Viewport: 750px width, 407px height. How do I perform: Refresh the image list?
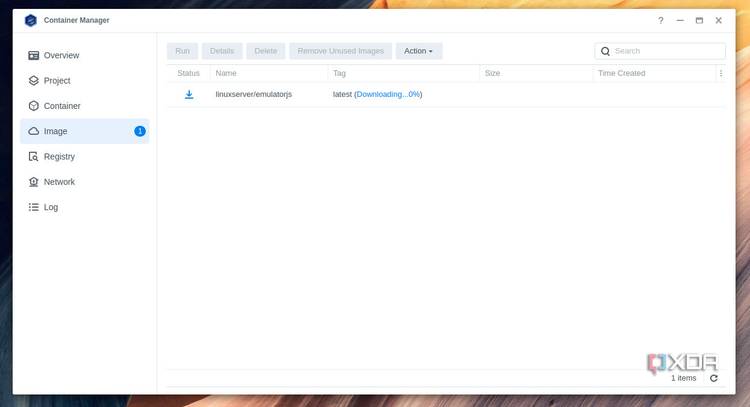pyautogui.click(x=714, y=378)
